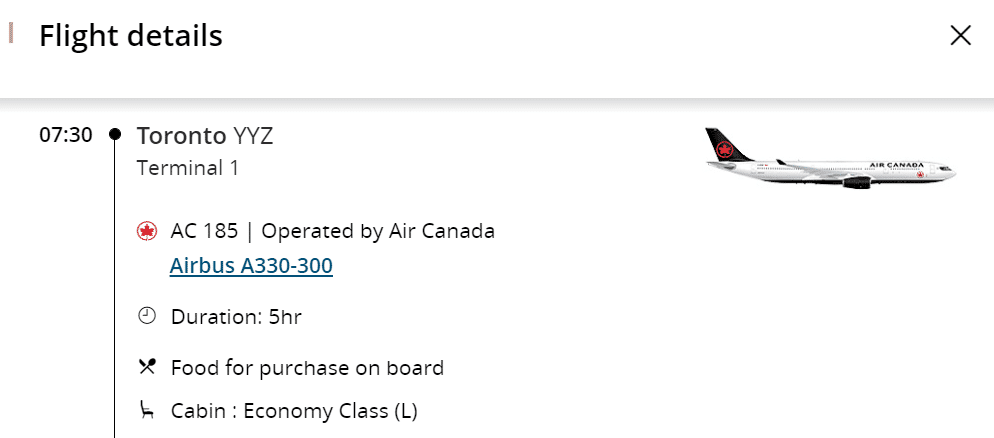This screenshot has width=994, height=438.
Task: Click the clock icon beside Duration
Action: click(147, 317)
